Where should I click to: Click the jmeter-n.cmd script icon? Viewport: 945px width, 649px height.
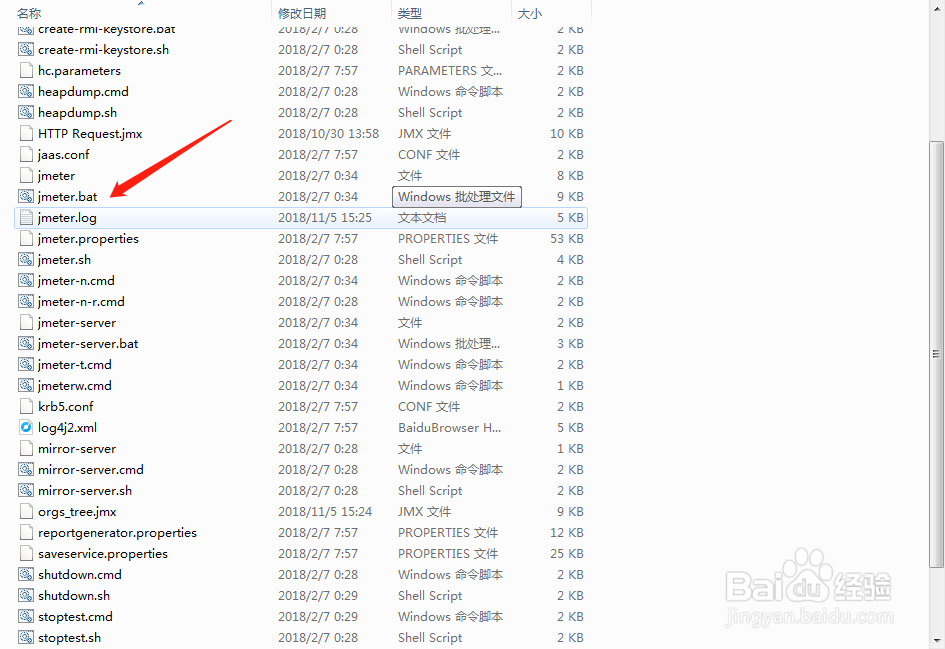pyautogui.click(x=26, y=281)
